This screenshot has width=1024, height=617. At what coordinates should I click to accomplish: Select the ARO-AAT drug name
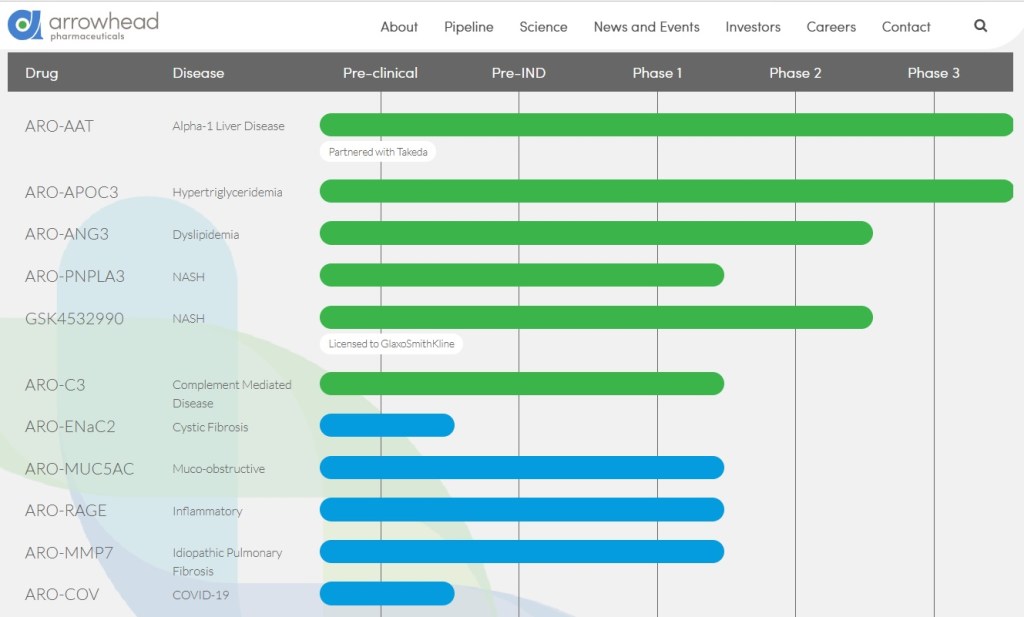coord(59,126)
